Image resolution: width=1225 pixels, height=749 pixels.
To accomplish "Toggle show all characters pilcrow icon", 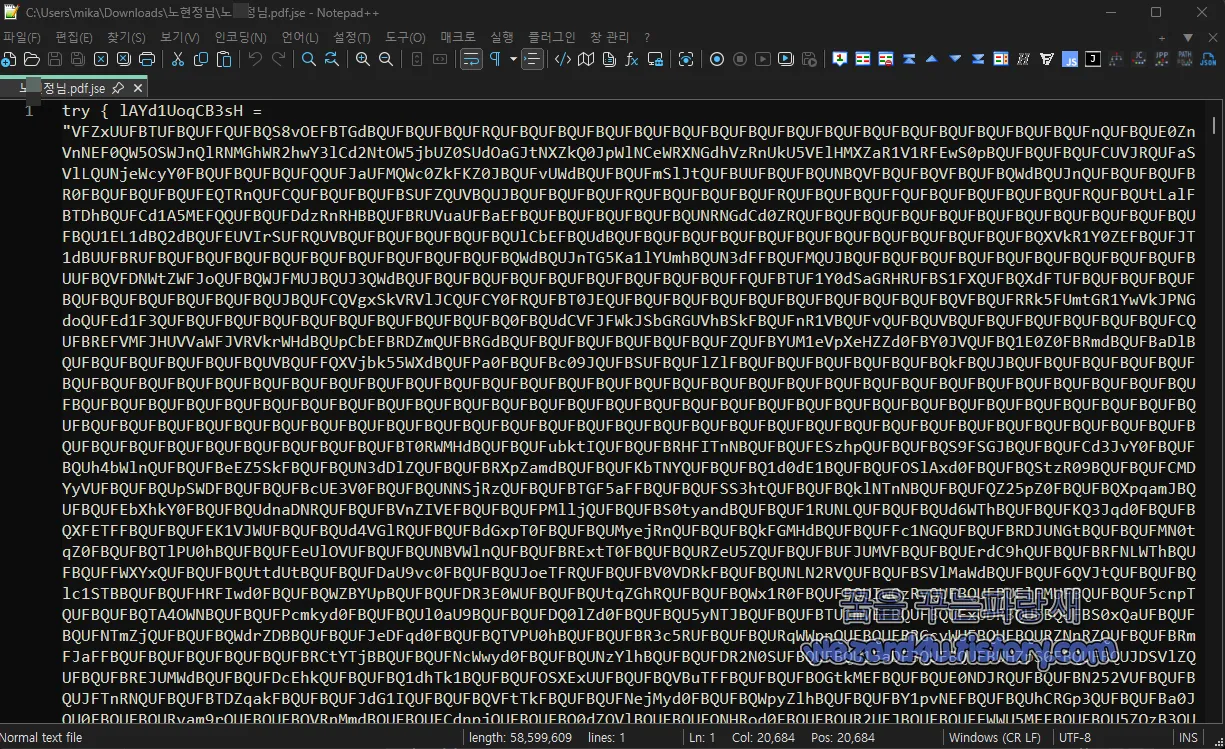I will pyautogui.click(x=495, y=59).
